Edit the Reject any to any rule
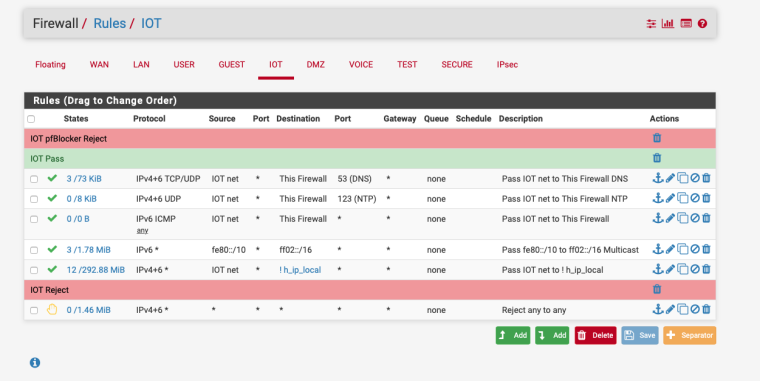The height and width of the screenshot is (381, 760). (670, 309)
